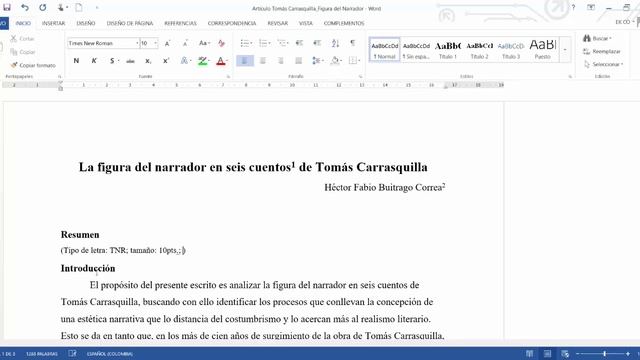Viewport: 640px width, 360px height.
Task: Open the change case (Aa) dropdown
Action: [x=204, y=43]
